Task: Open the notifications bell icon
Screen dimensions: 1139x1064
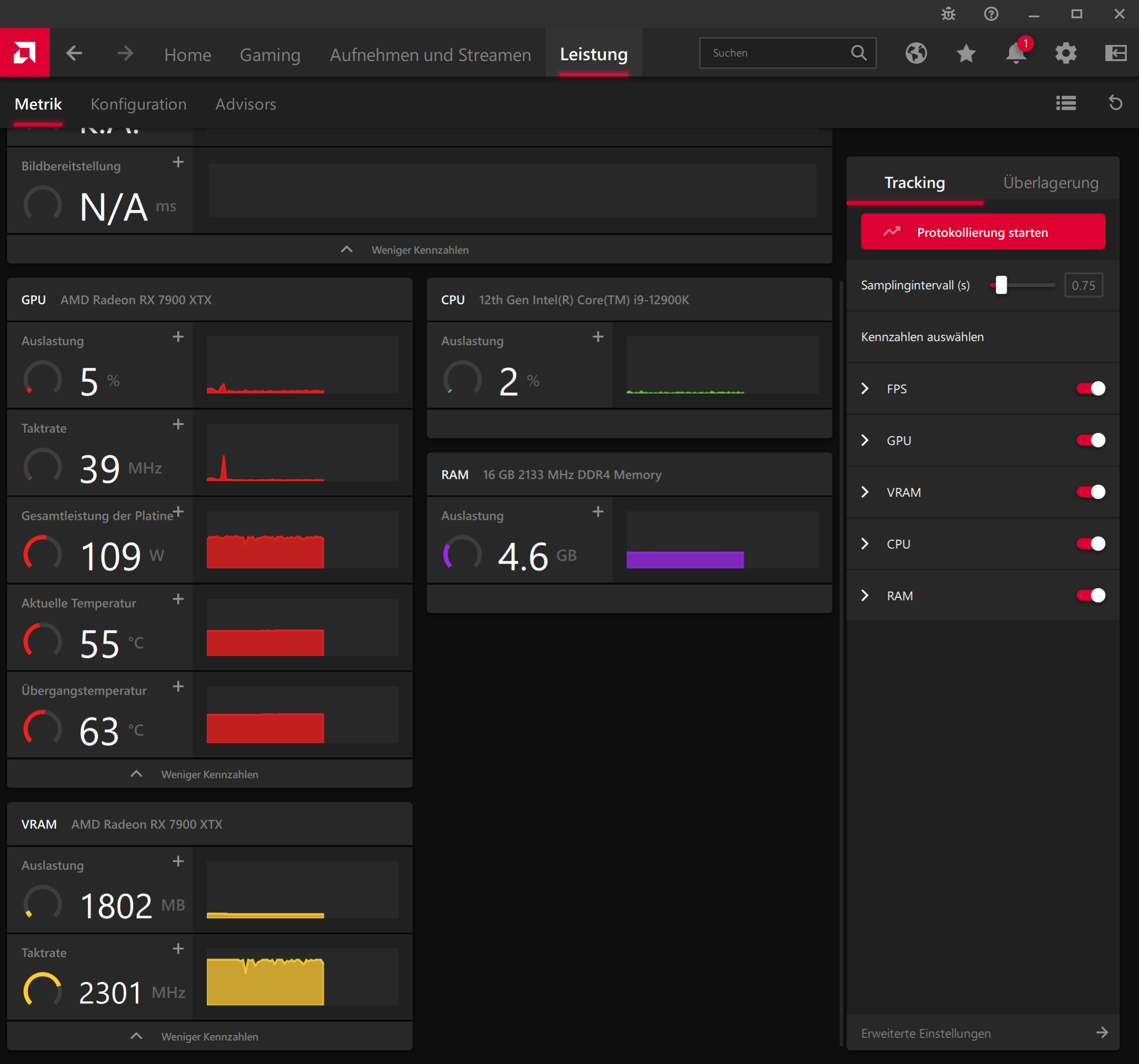Action: pyautogui.click(x=1015, y=54)
